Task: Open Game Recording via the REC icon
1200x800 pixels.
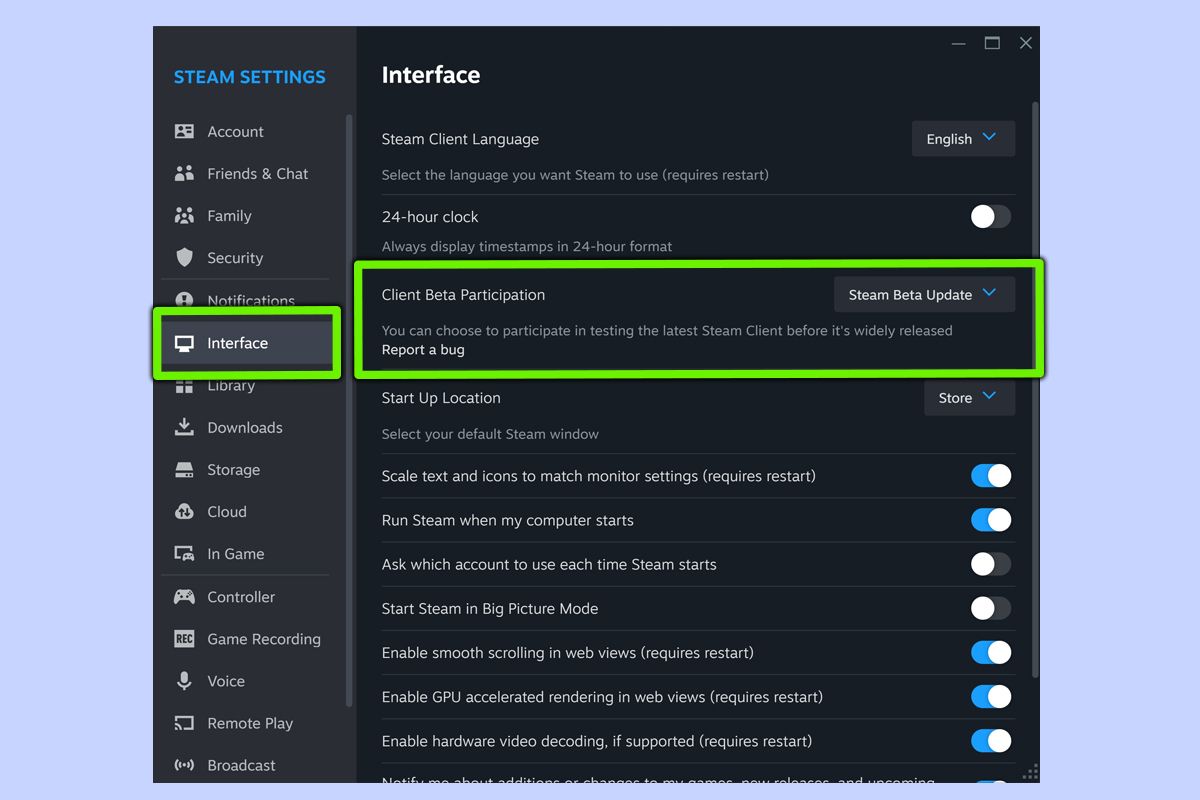Action: pos(185,639)
